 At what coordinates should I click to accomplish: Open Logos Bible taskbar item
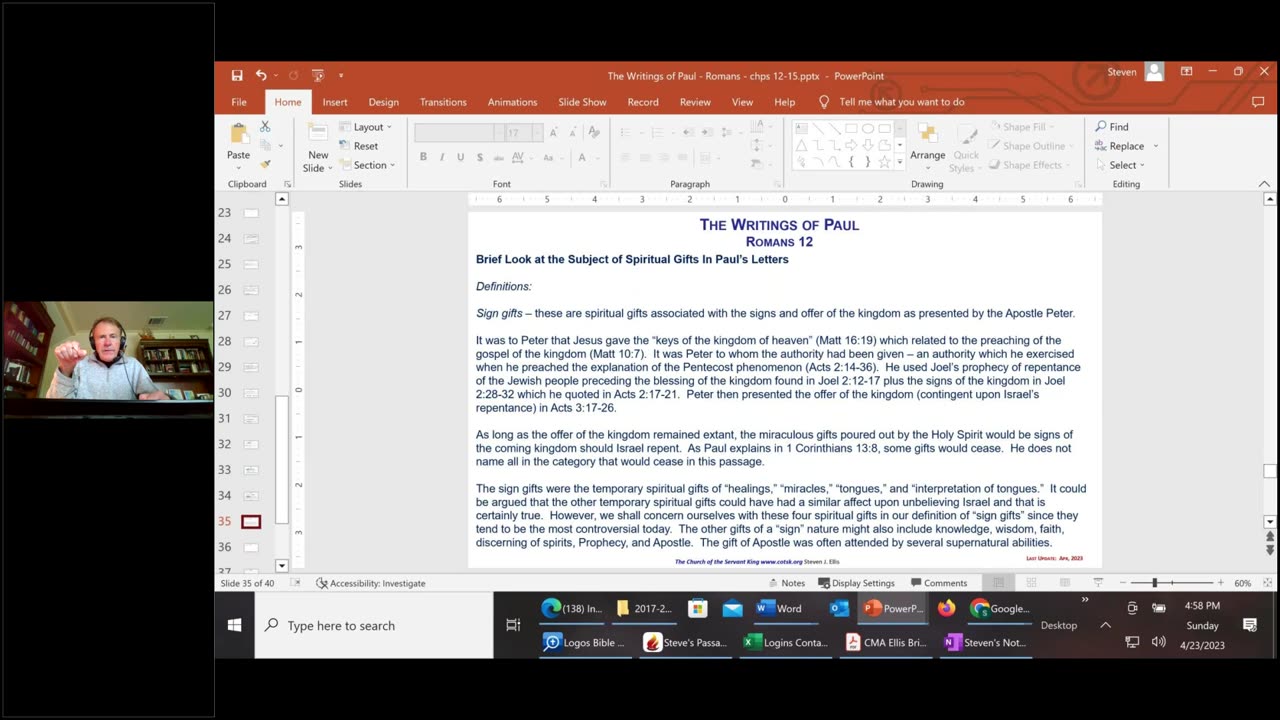click(x=584, y=642)
